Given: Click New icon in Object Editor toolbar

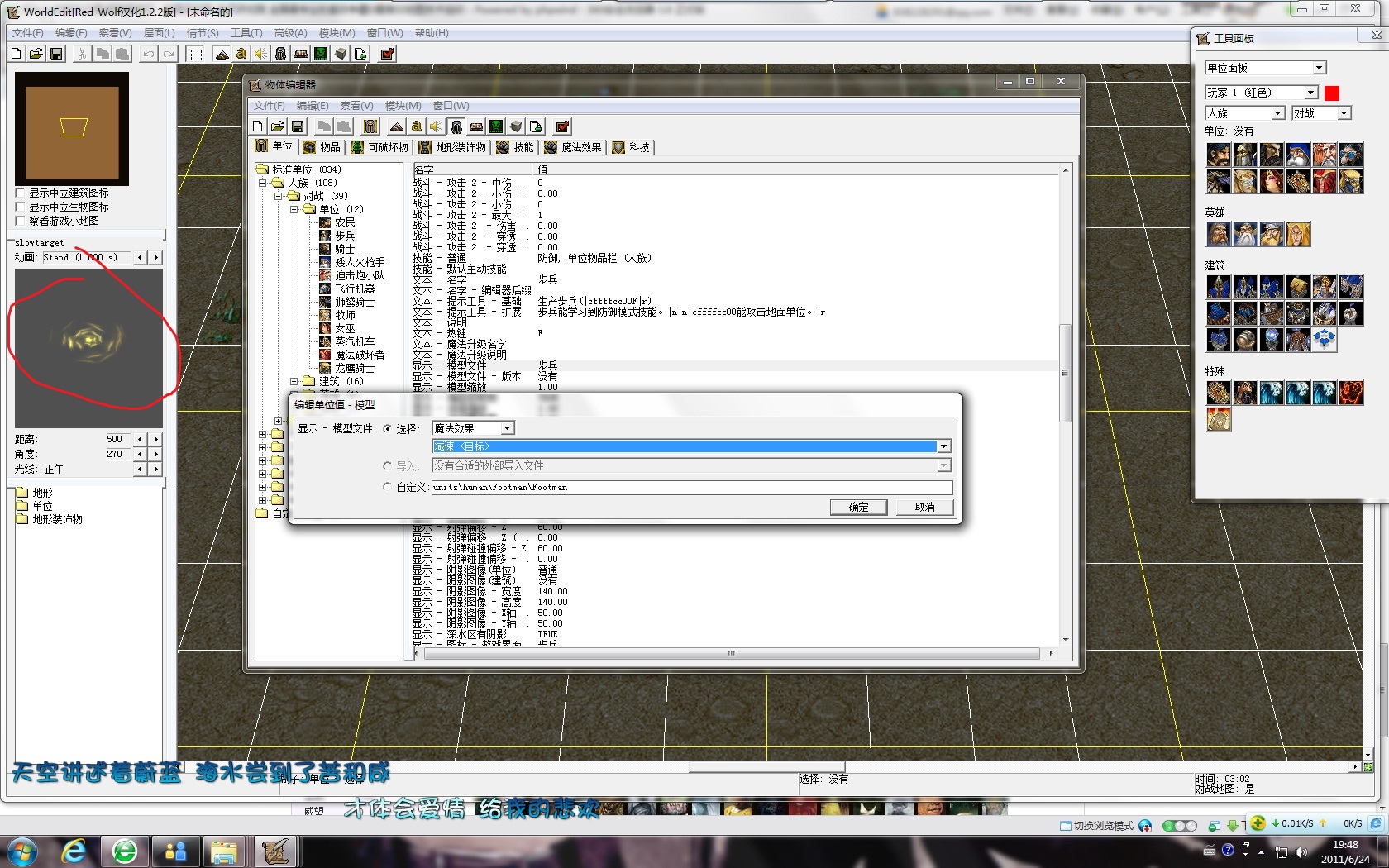Looking at the screenshot, I should tap(258, 126).
